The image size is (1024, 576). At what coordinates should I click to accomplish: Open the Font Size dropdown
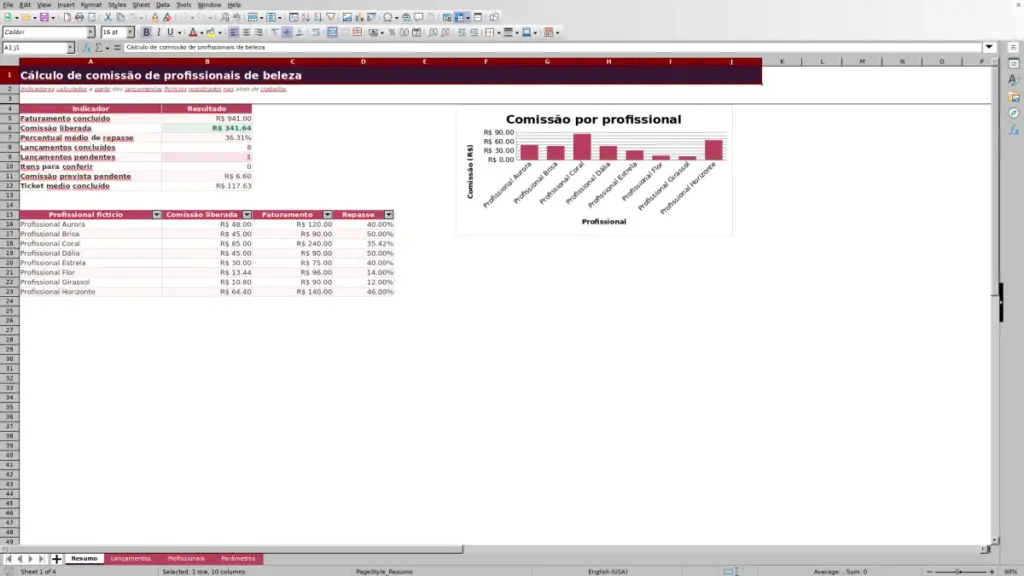[130, 33]
